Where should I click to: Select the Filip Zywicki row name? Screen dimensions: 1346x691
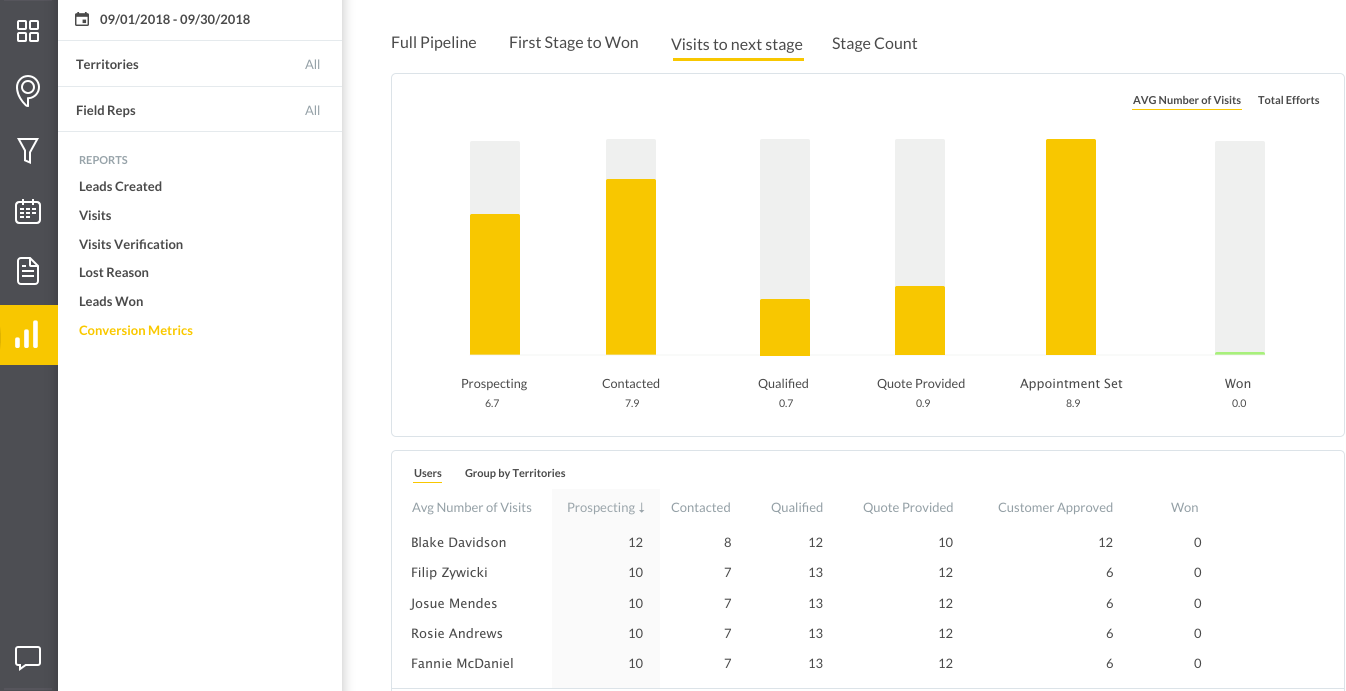pyautogui.click(x=449, y=572)
